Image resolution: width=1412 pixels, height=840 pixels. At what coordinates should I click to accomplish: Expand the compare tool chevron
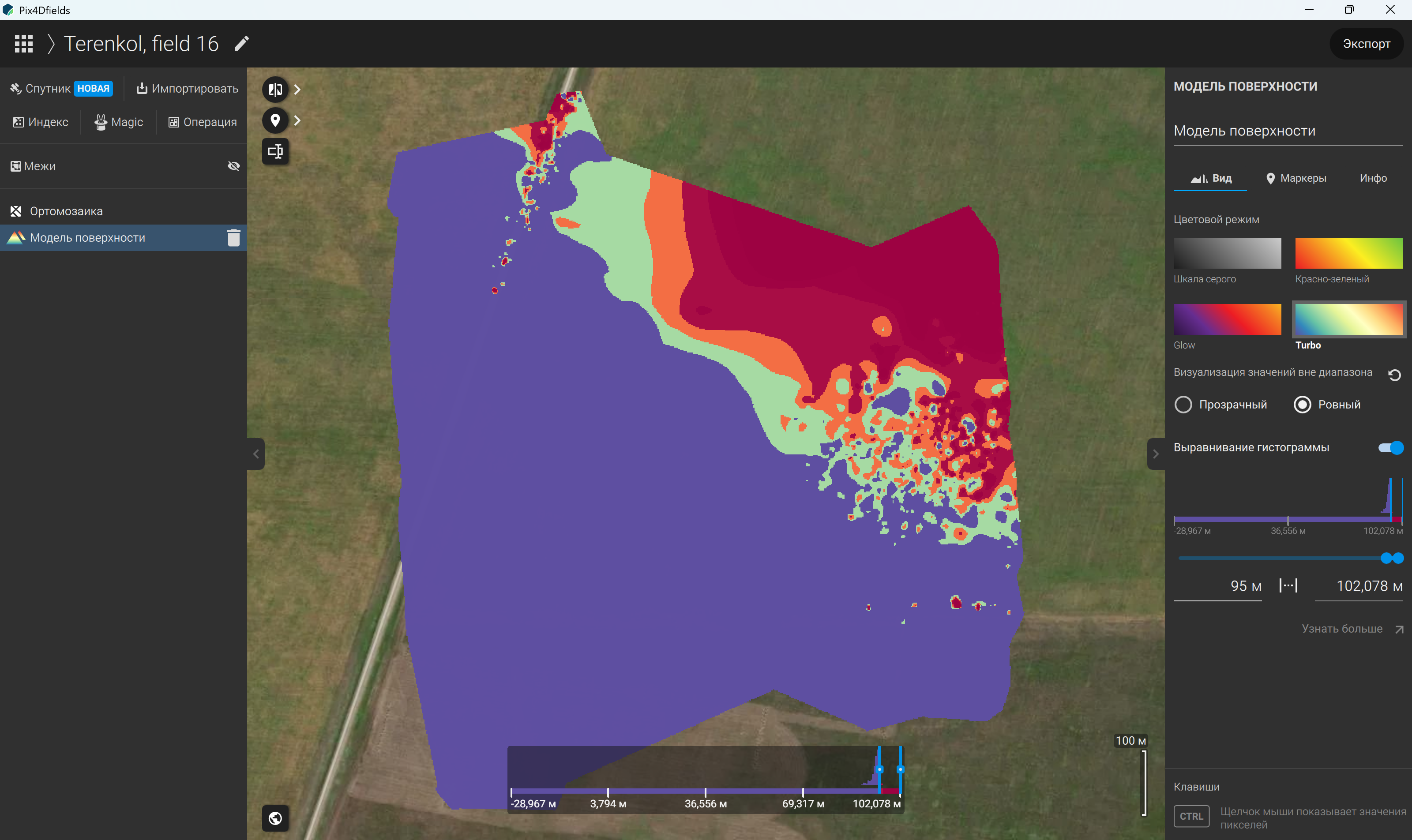(297, 90)
